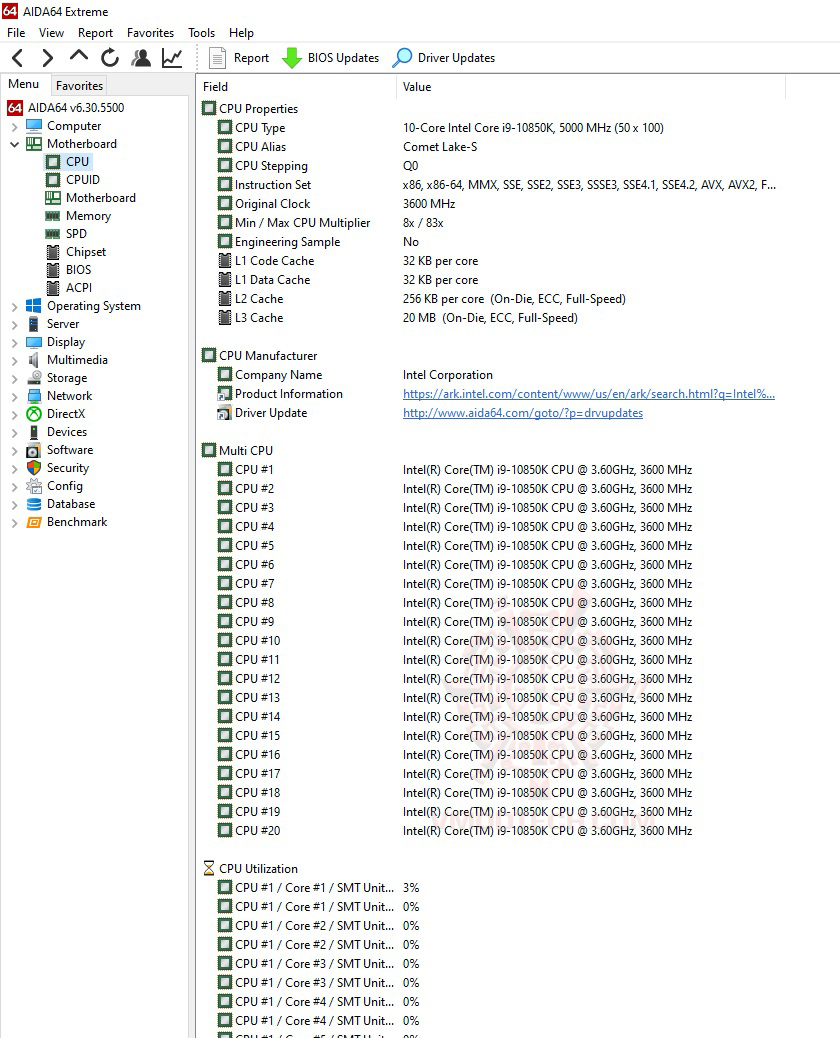Click the CPU Utilization hourglass icon
Image resolution: width=840 pixels, height=1038 pixels.
tap(209, 868)
